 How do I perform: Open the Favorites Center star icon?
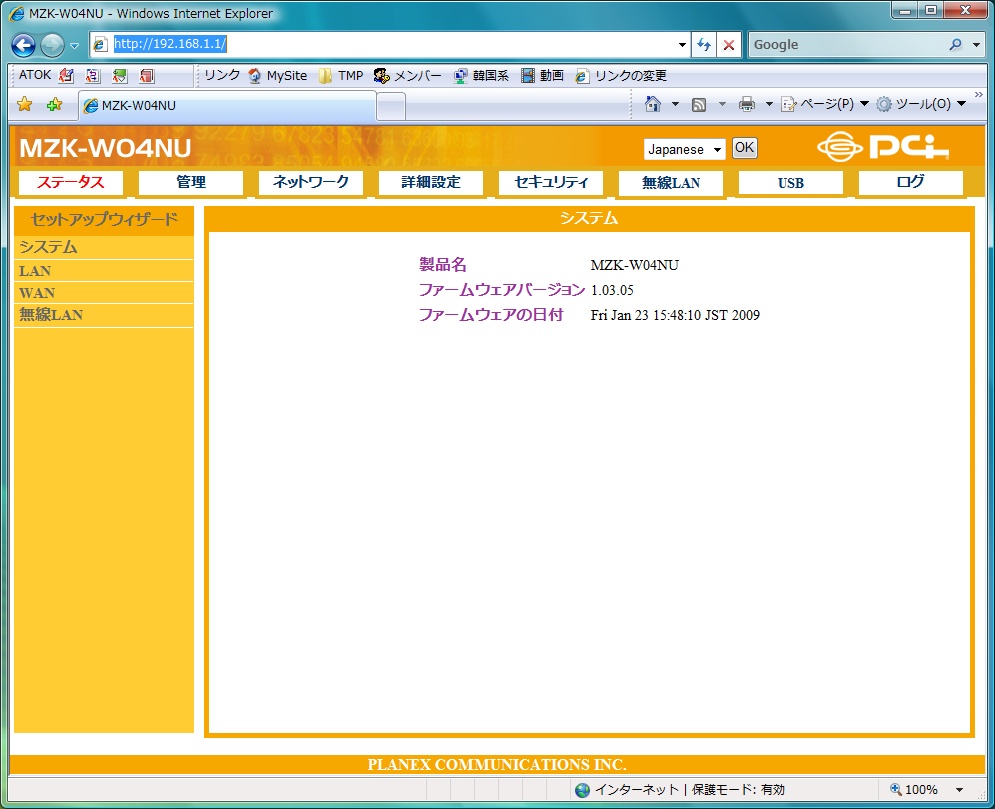click(x=25, y=104)
